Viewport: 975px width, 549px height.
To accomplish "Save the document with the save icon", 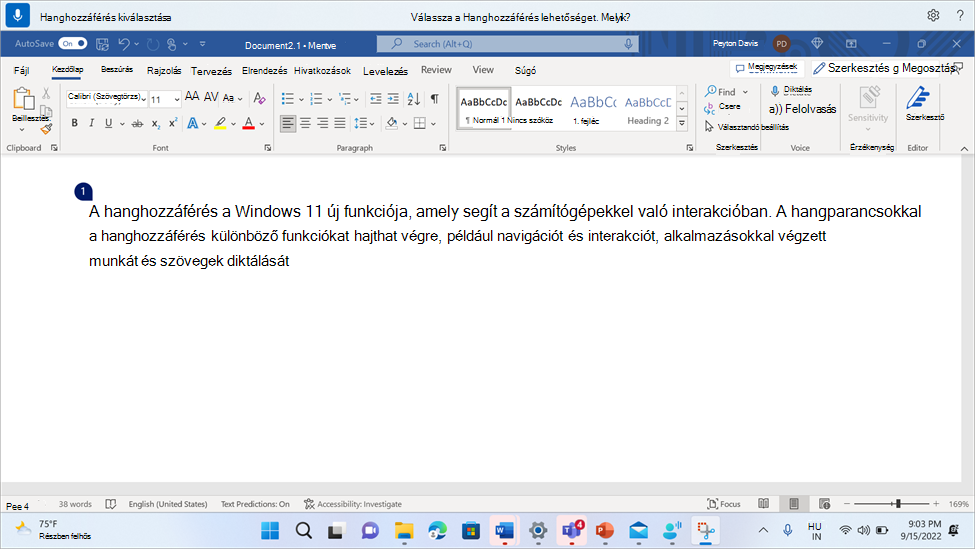I will click(x=103, y=44).
